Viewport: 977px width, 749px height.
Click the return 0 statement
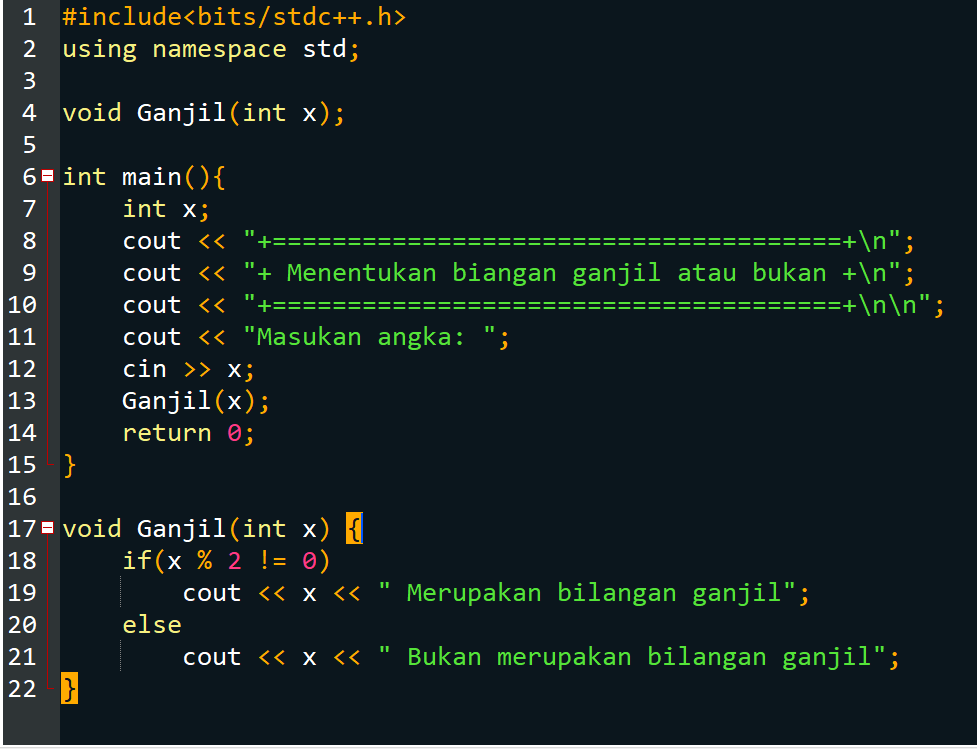(185, 432)
